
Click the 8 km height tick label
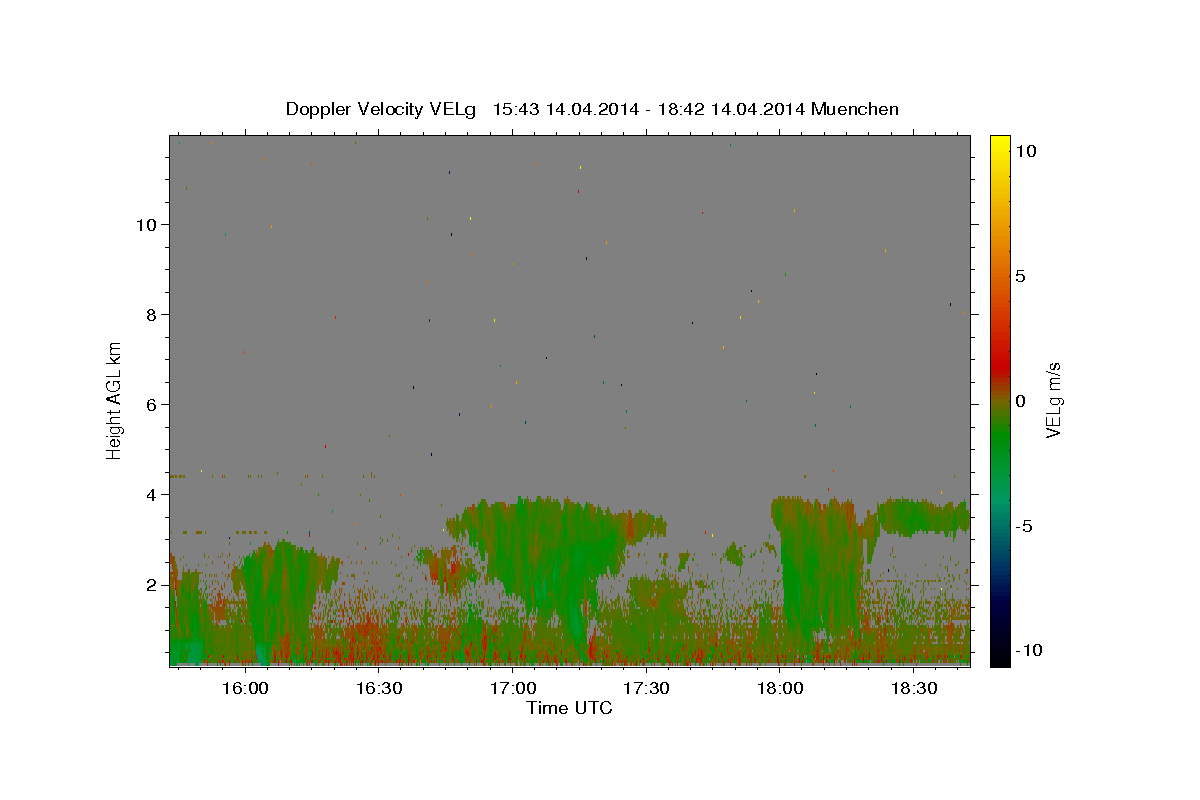click(152, 314)
